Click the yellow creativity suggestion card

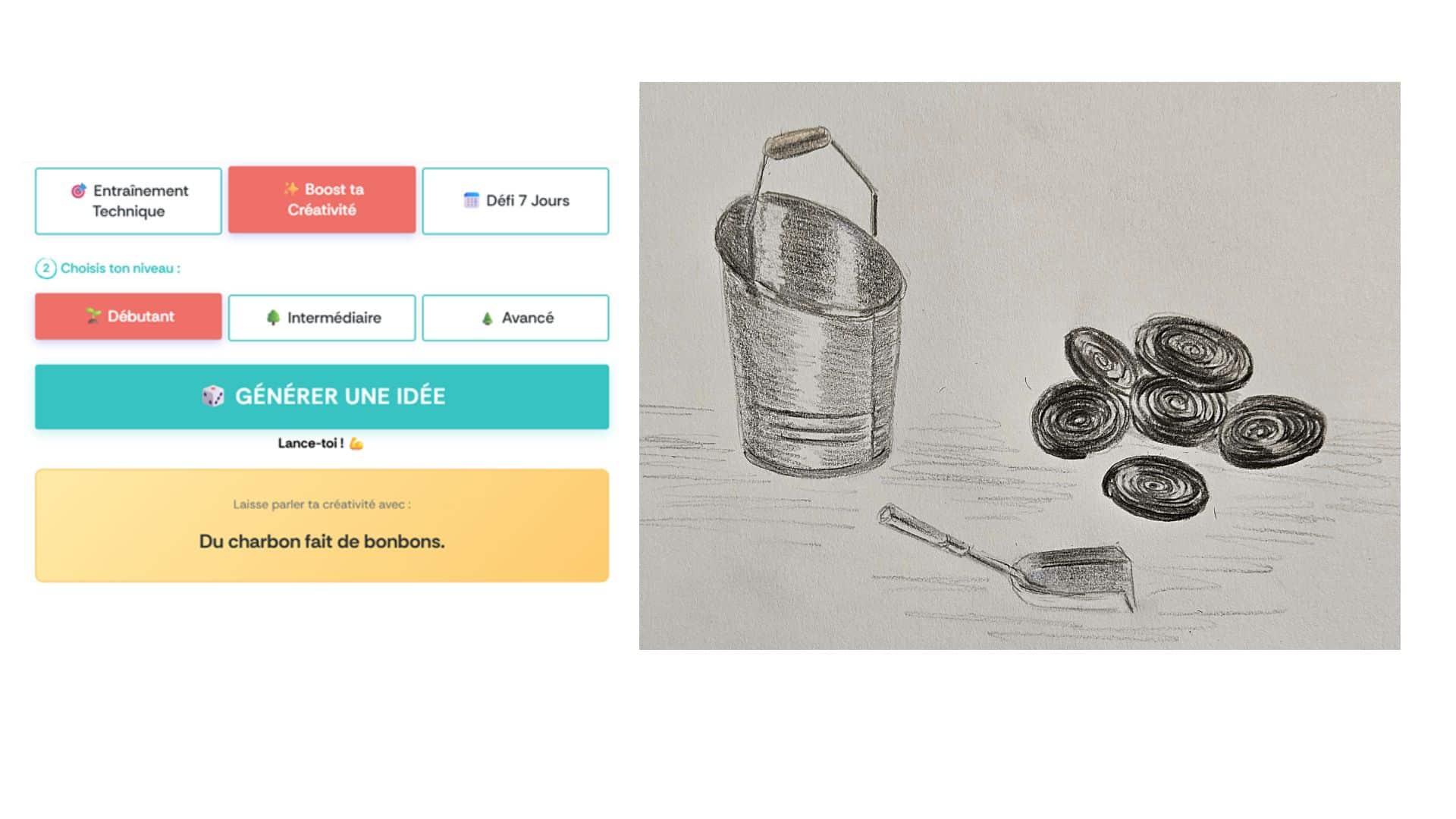(322, 526)
